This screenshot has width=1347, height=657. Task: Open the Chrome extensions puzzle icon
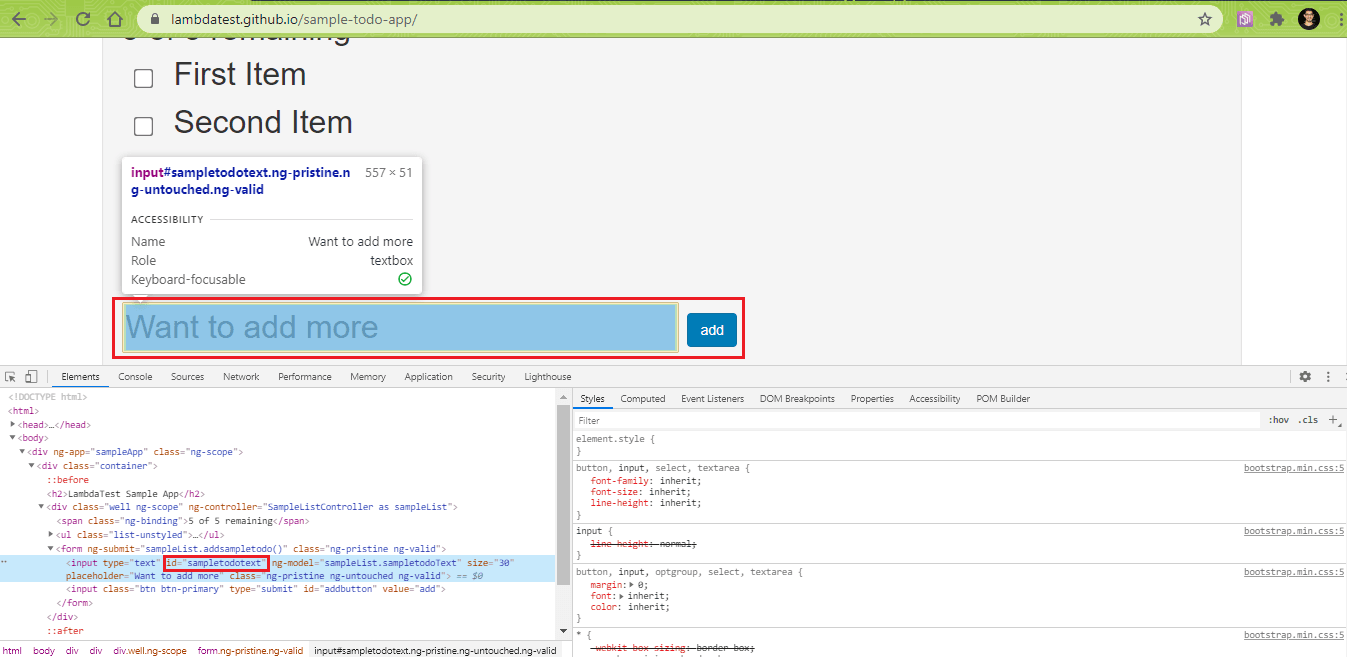pyautogui.click(x=1276, y=19)
